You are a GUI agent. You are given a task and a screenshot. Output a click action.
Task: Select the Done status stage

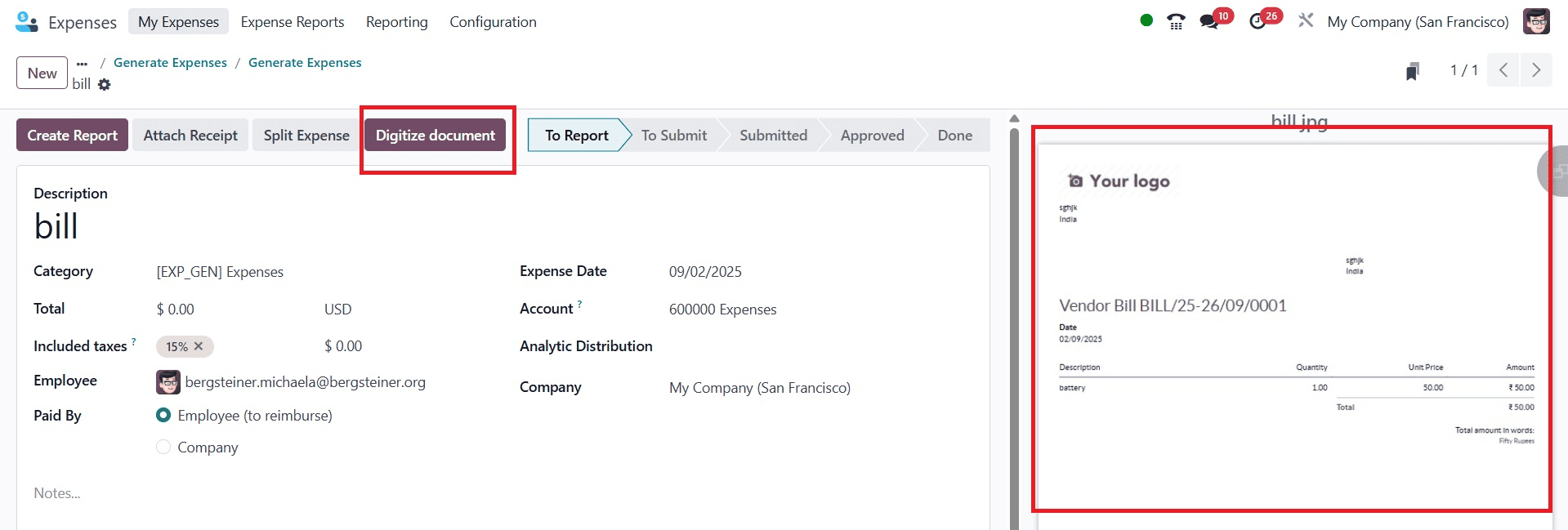tap(954, 135)
